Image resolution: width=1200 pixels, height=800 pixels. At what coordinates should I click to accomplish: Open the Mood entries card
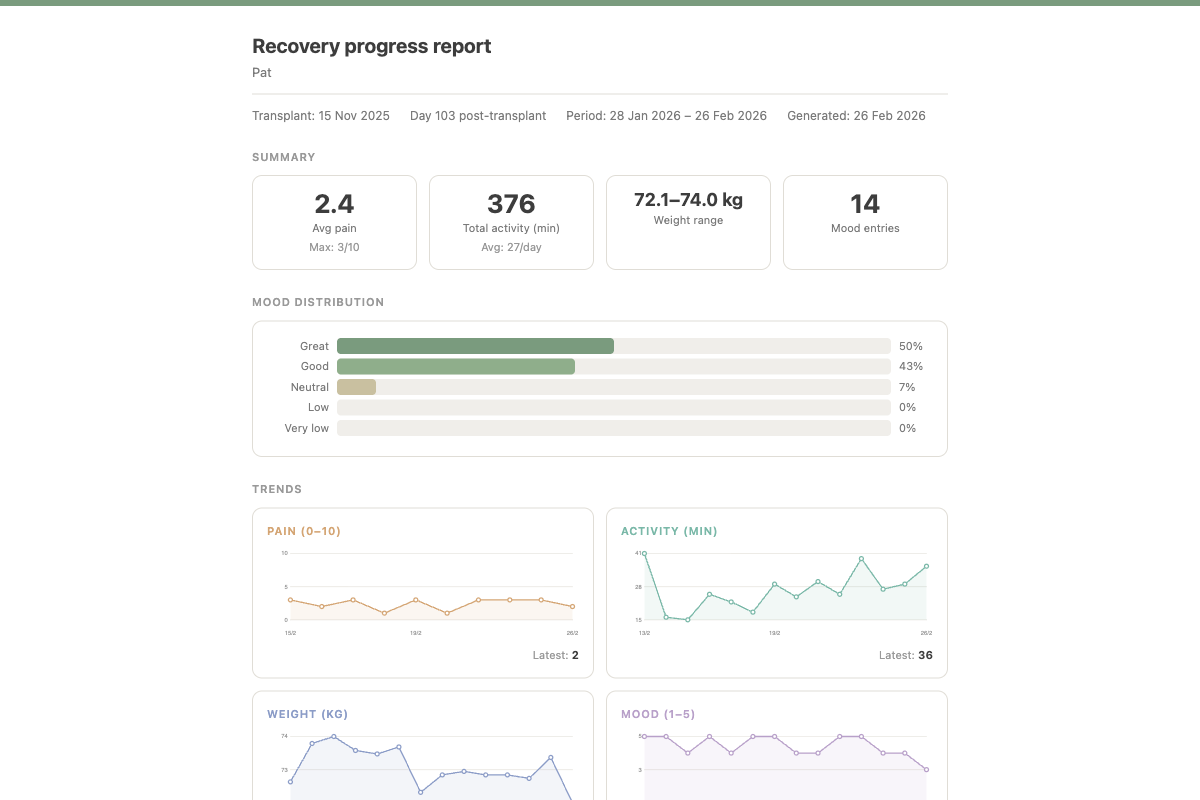[x=865, y=222]
